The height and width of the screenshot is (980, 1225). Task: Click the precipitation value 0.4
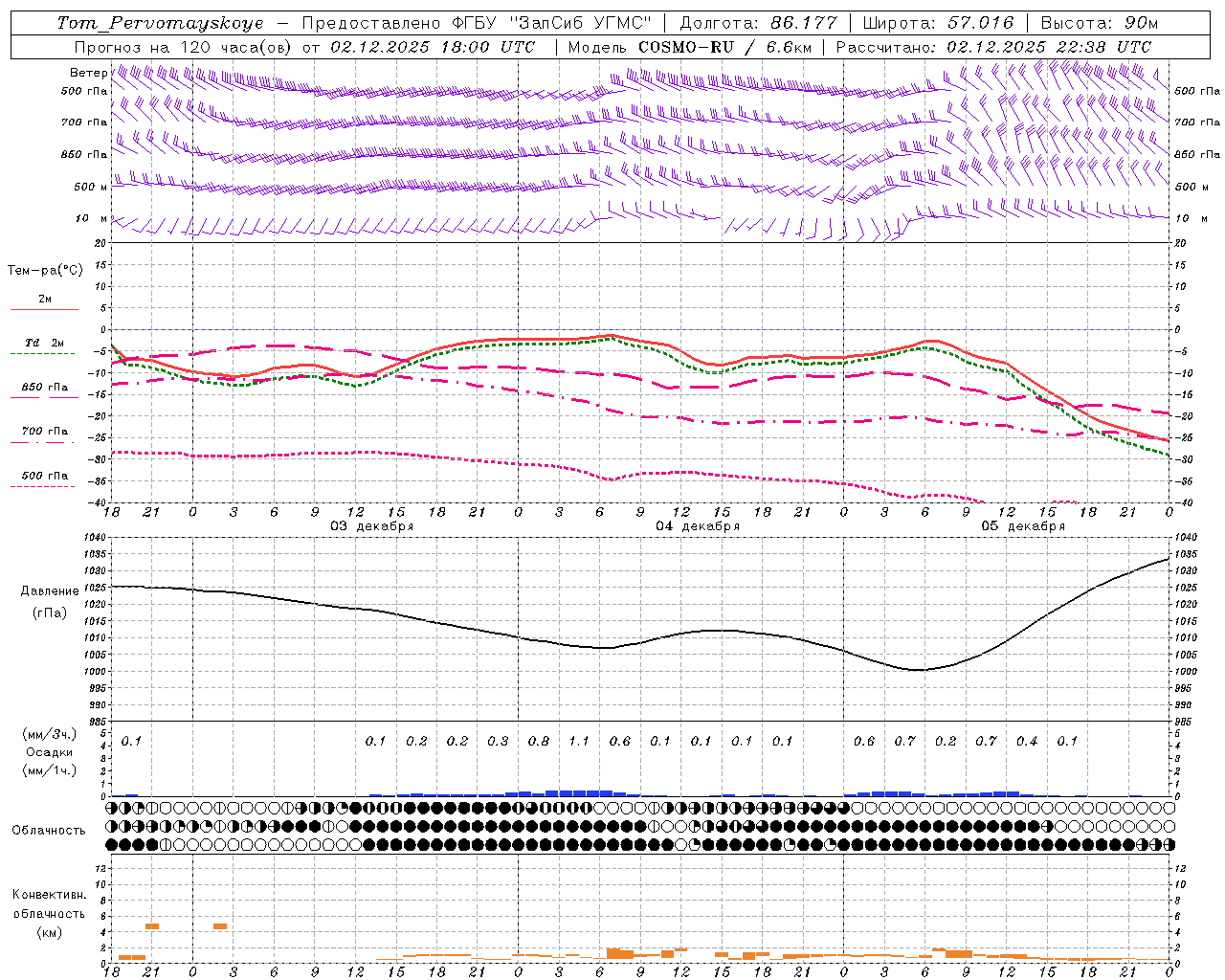pos(1027,741)
